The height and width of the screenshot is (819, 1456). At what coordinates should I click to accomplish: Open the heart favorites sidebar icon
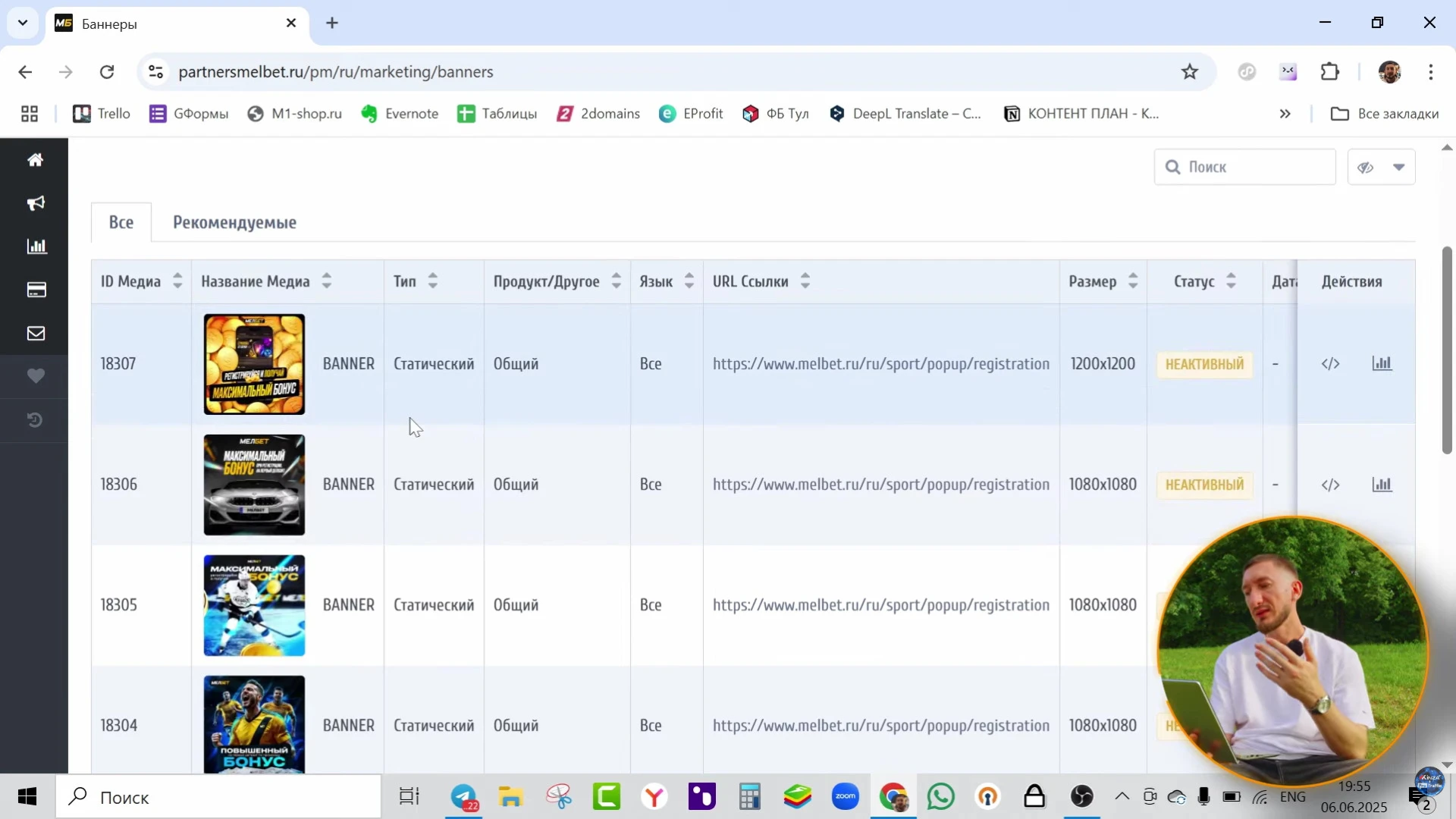pyautogui.click(x=36, y=376)
